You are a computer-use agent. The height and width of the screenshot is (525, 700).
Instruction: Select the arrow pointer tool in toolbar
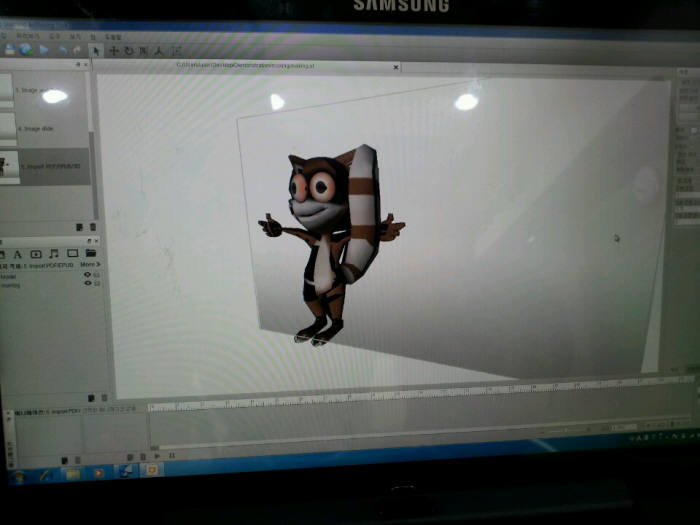click(96, 49)
